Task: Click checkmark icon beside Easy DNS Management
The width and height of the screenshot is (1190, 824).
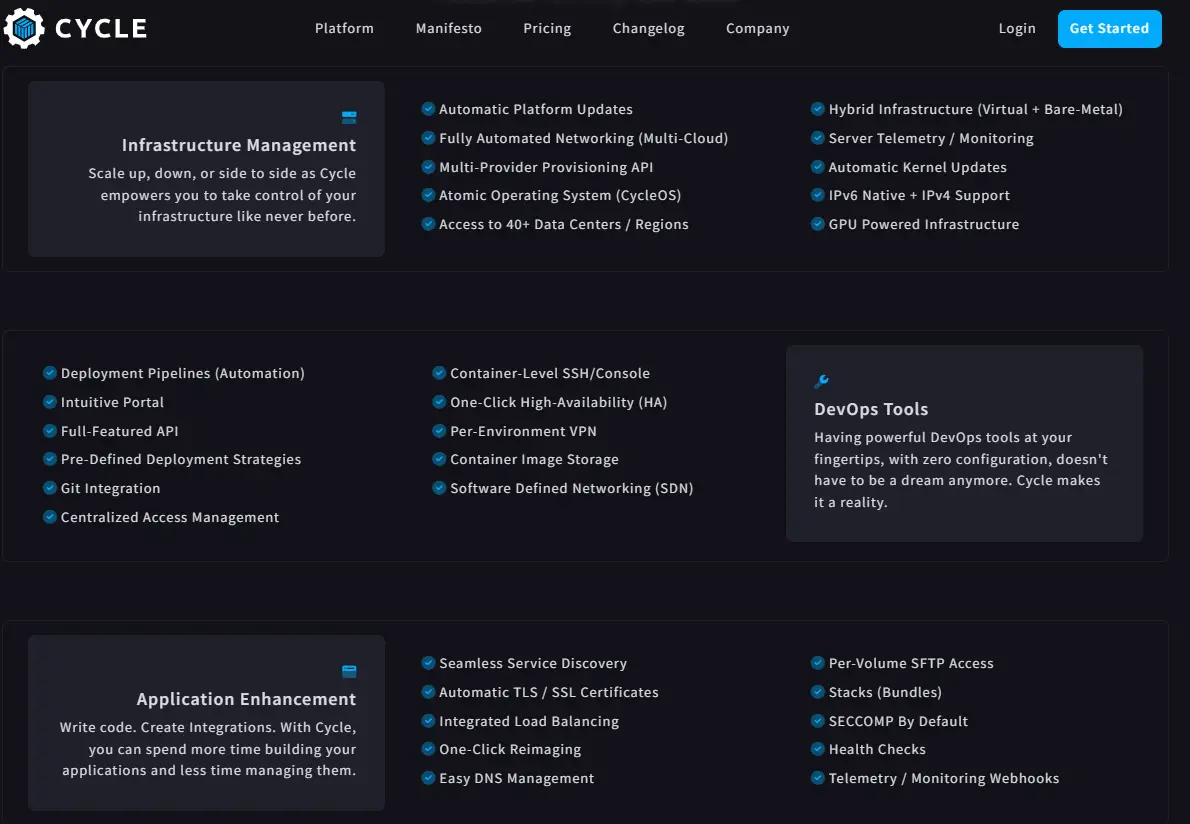Action: coord(428,778)
